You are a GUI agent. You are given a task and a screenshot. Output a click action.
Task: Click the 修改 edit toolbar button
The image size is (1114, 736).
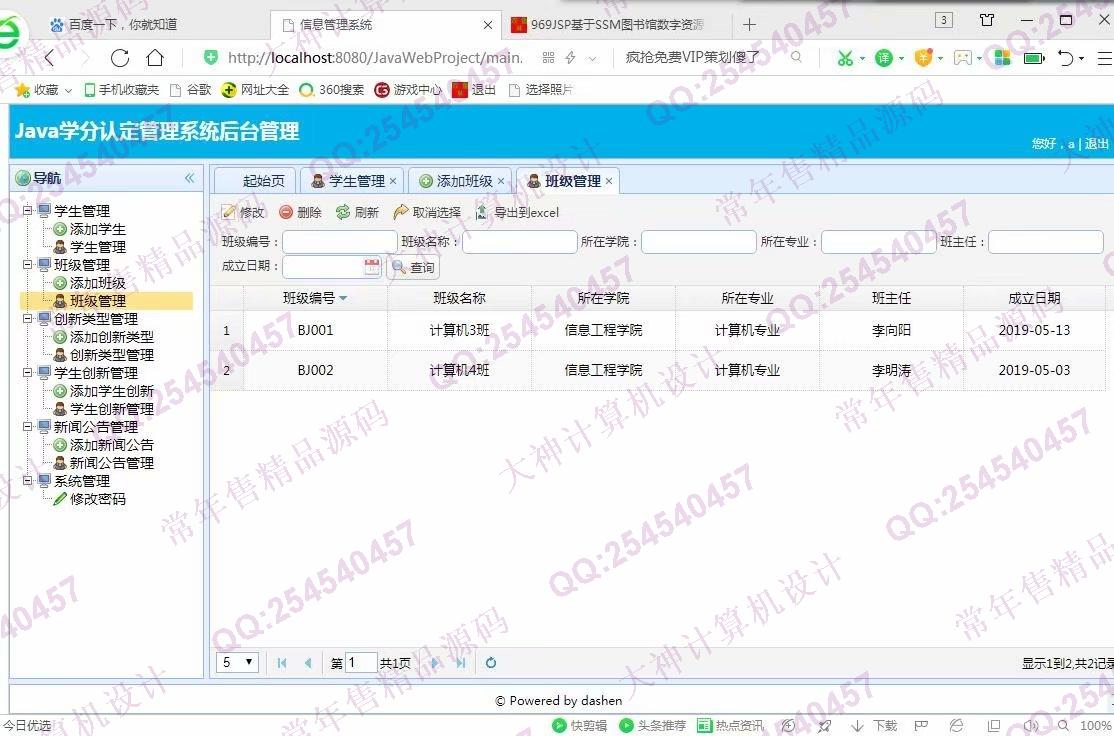pos(243,212)
